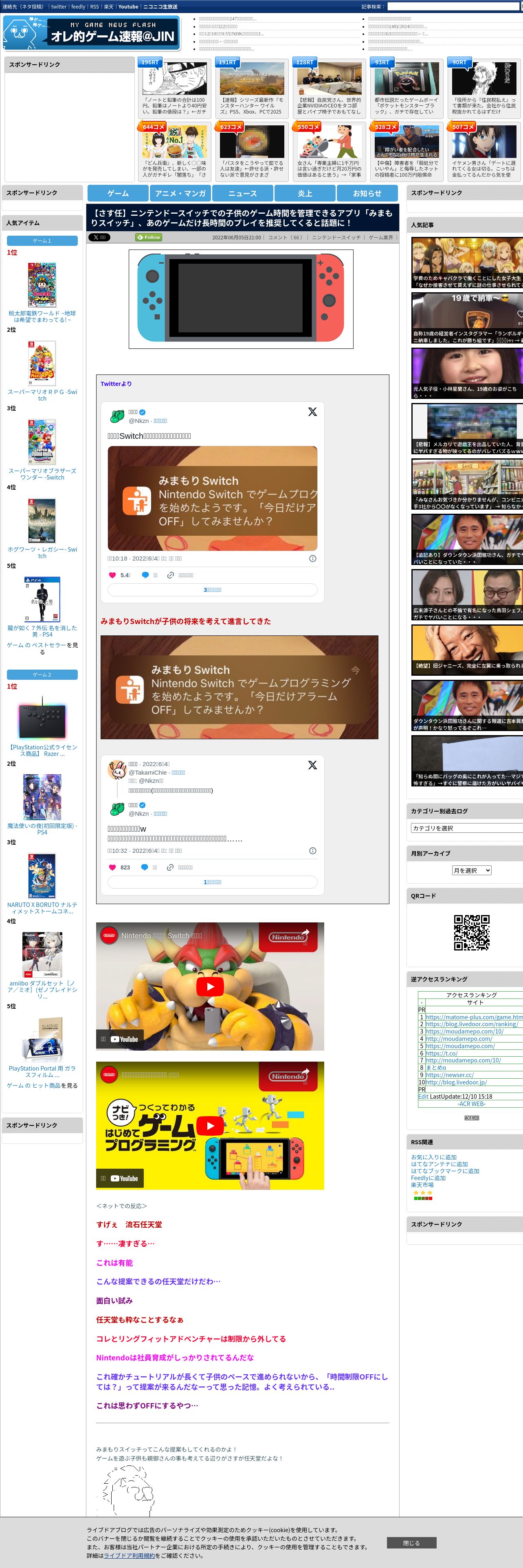This screenshot has width=523, height=1568.
Task: Click the newser.cc ranking link
Action: tap(449, 1075)
